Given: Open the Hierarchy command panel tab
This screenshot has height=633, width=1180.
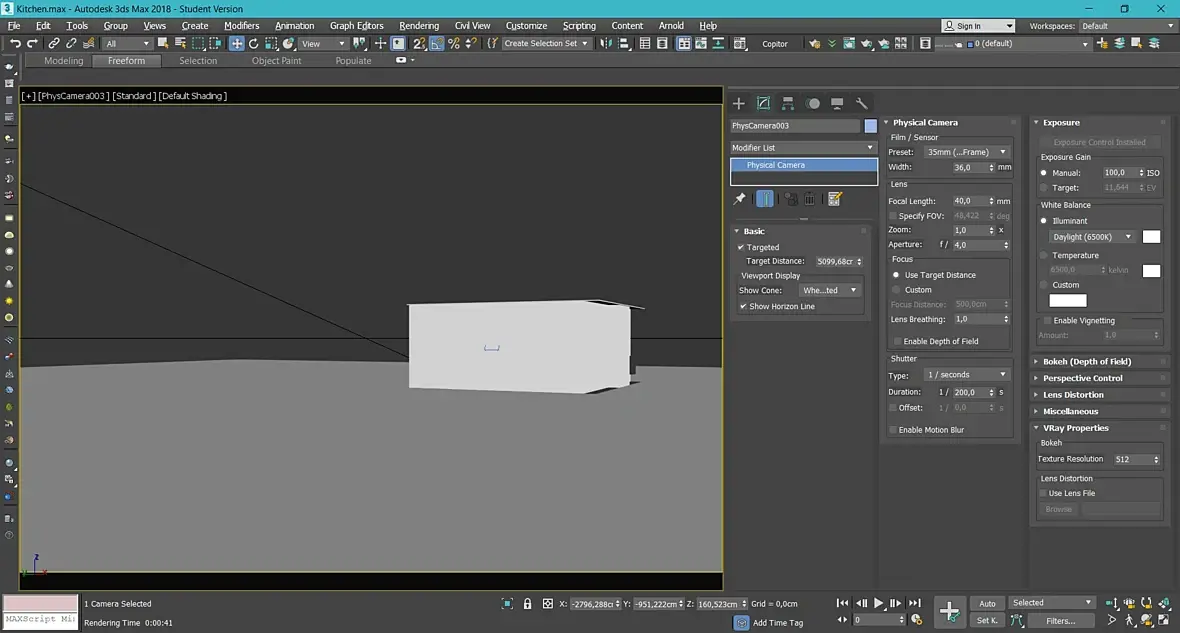Looking at the screenshot, I should tap(788, 103).
